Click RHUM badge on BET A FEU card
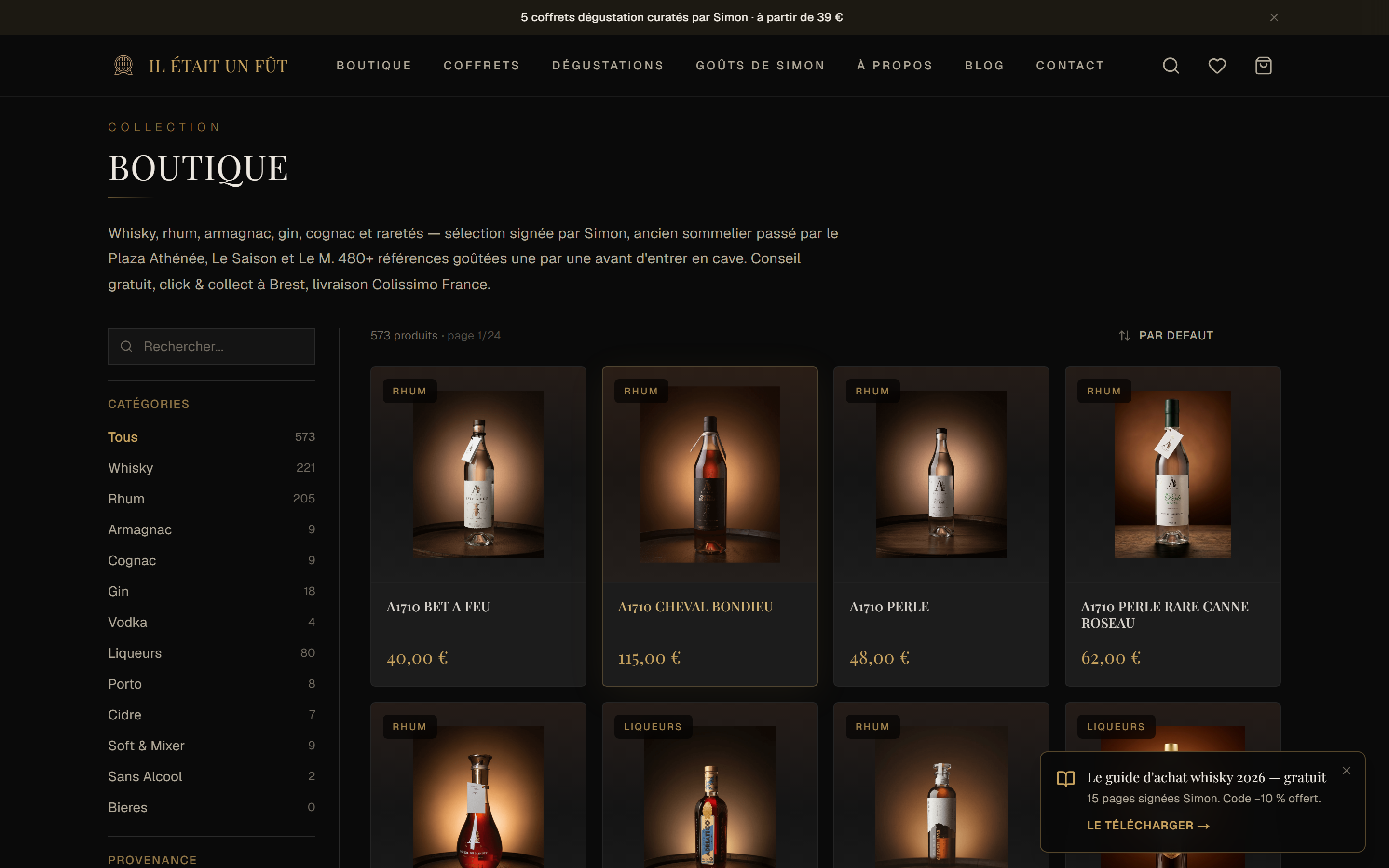This screenshot has width=1389, height=868. [x=409, y=391]
